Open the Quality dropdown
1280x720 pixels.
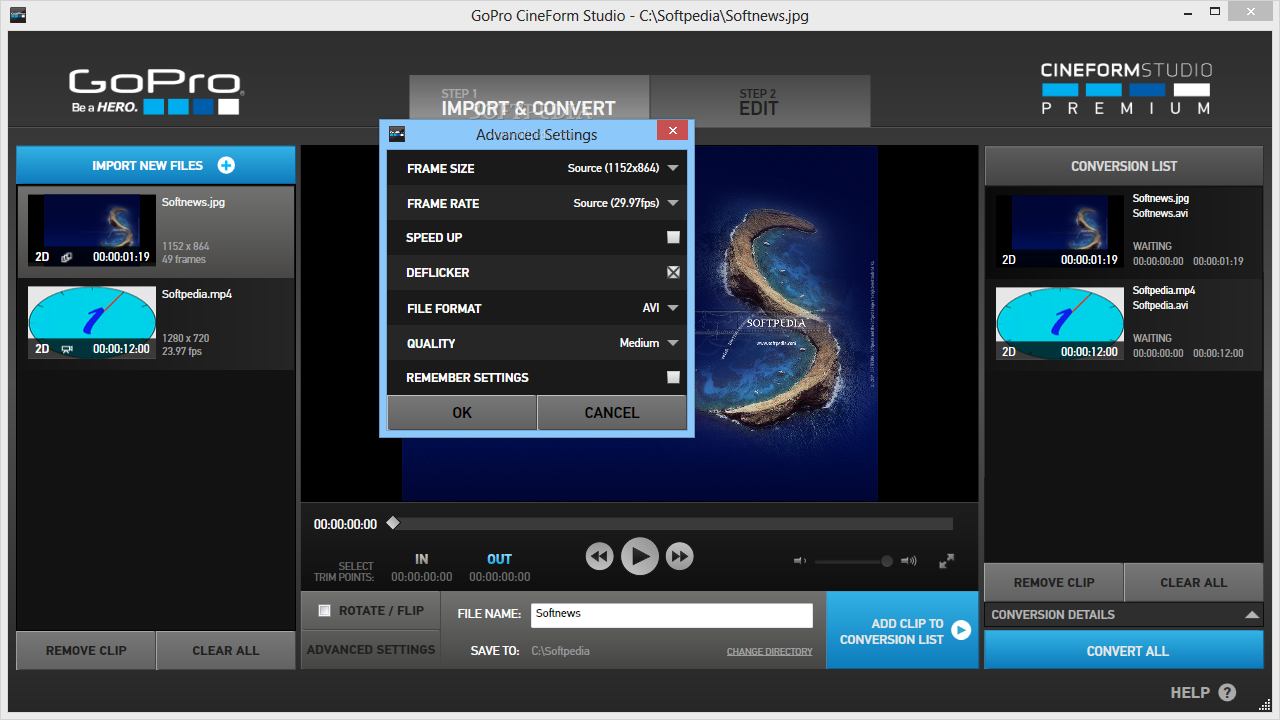(x=673, y=343)
